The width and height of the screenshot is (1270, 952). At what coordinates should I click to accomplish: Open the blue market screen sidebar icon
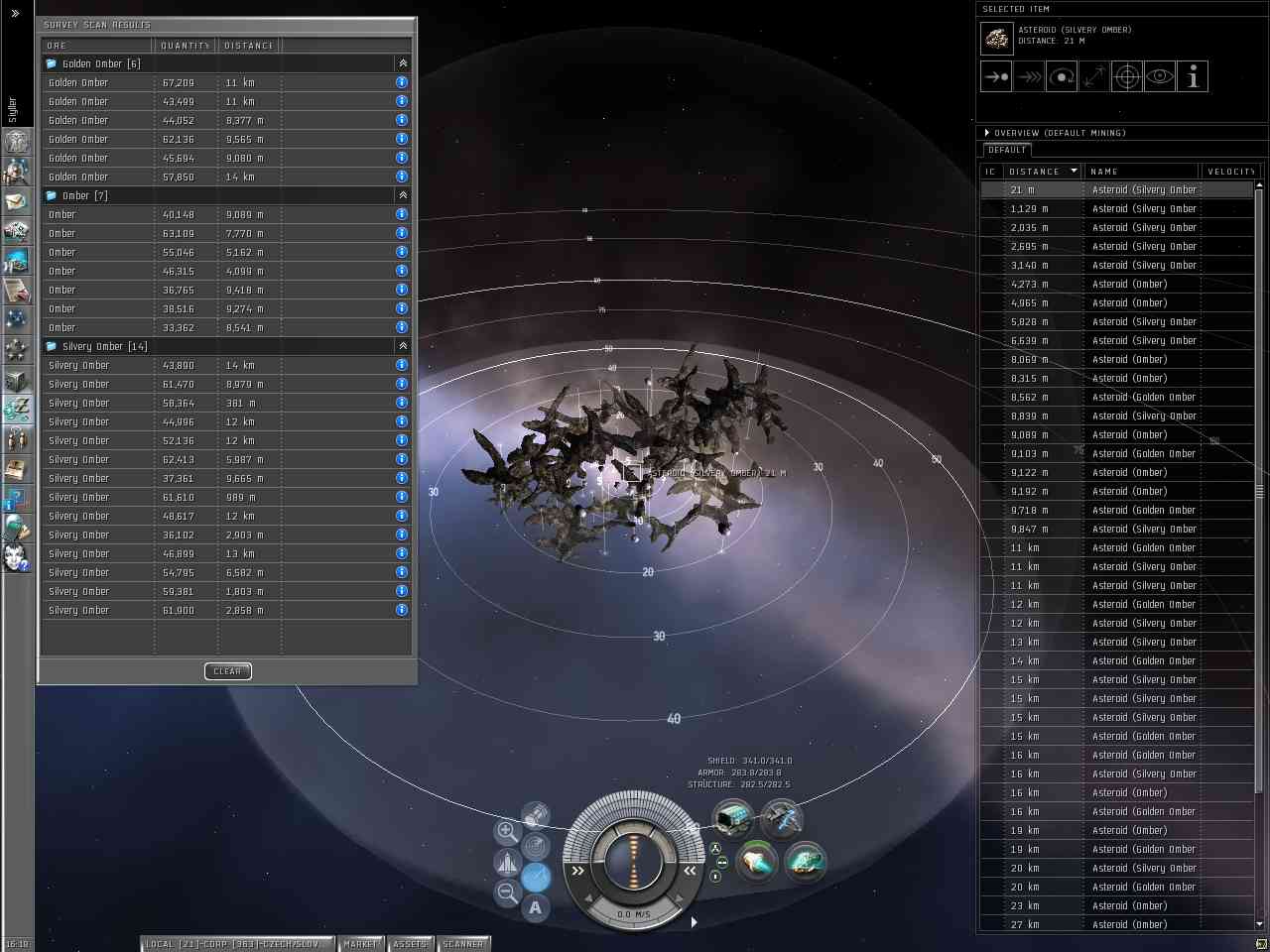(17, 261)
